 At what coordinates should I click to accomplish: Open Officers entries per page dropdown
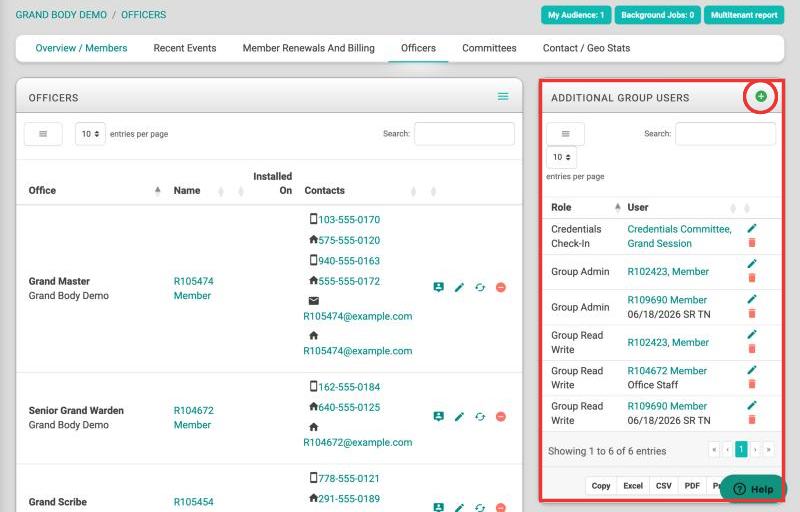click(x=90, y=134)
